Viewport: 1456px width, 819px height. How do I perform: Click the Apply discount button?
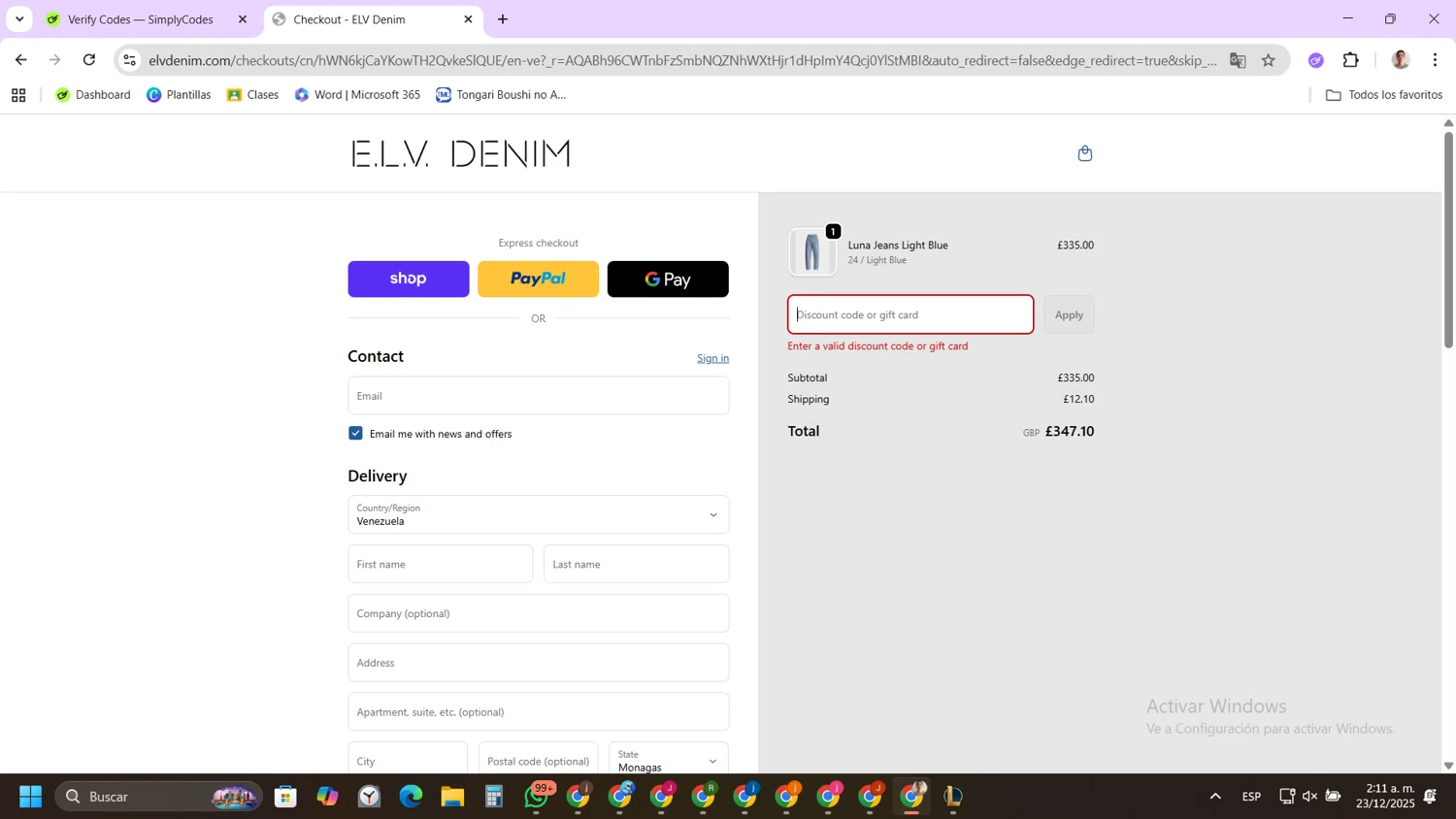(1069, 314)
